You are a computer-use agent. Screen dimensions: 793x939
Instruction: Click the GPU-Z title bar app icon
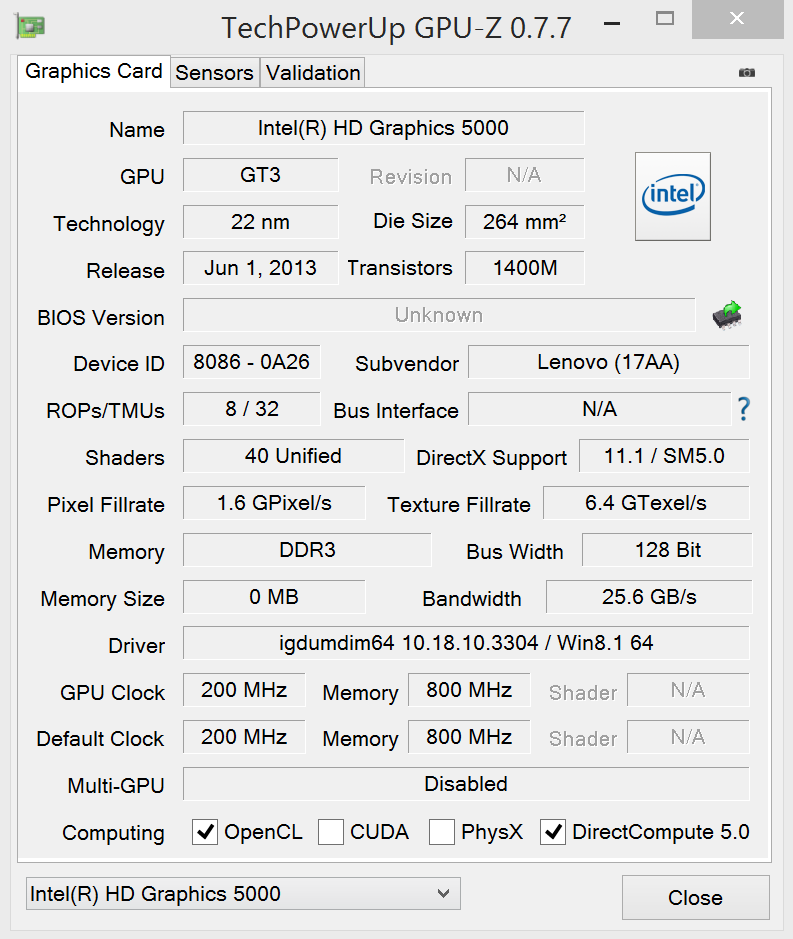[31, 25]
